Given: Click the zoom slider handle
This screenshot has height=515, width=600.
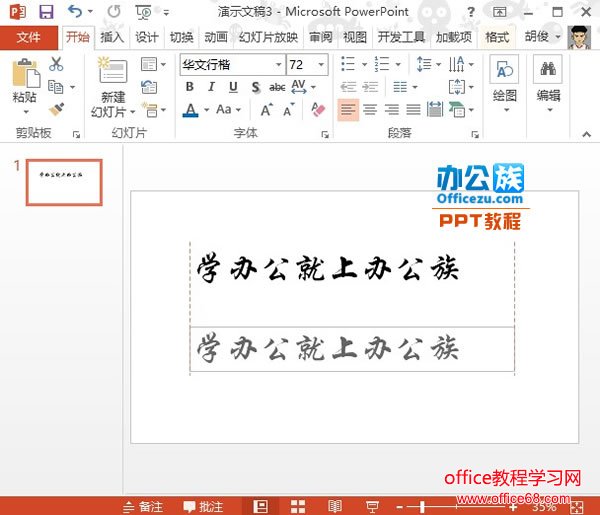Looking at the screenshot, I should 422,507.
